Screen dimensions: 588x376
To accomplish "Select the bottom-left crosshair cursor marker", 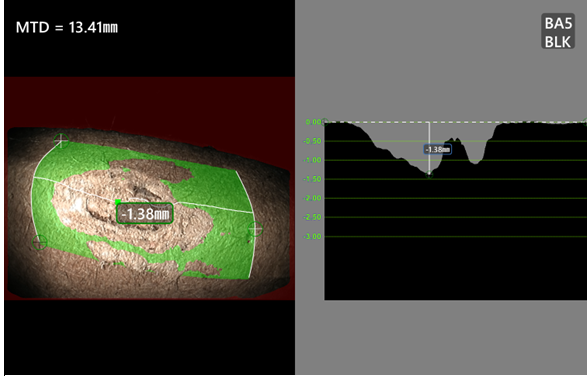I will click(x=39, y=243).
